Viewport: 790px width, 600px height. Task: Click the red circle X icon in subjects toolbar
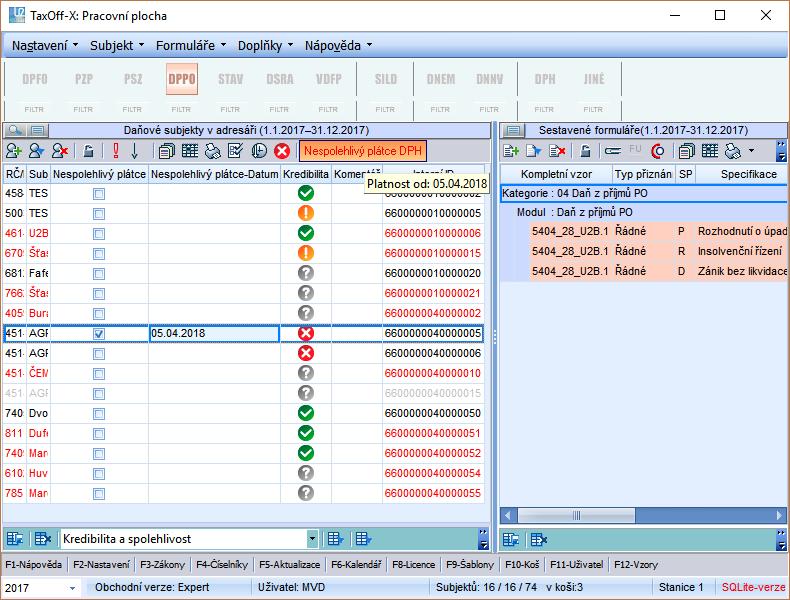point(282,151)
